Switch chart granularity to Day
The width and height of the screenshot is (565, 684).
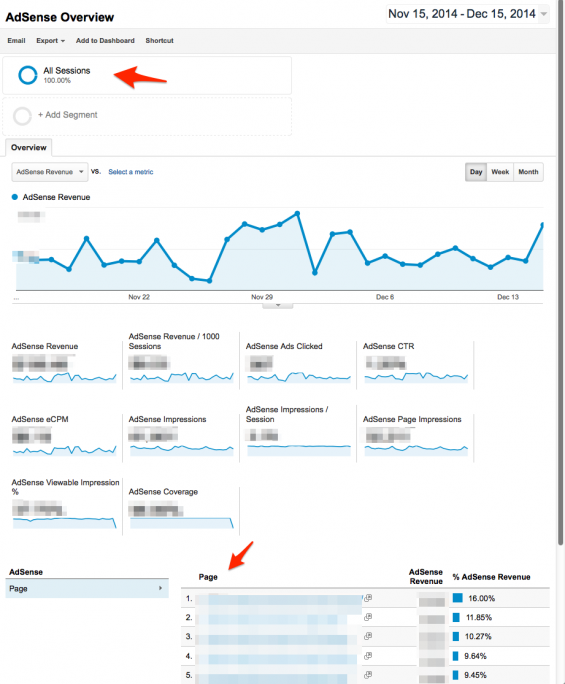[476, 172]
